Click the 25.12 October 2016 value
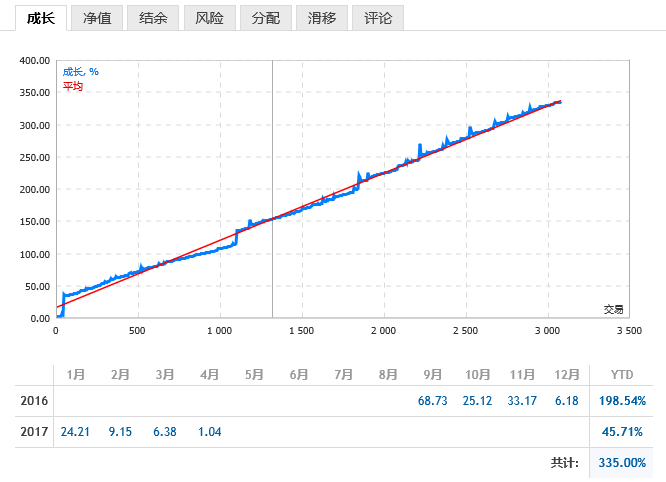 477,401
